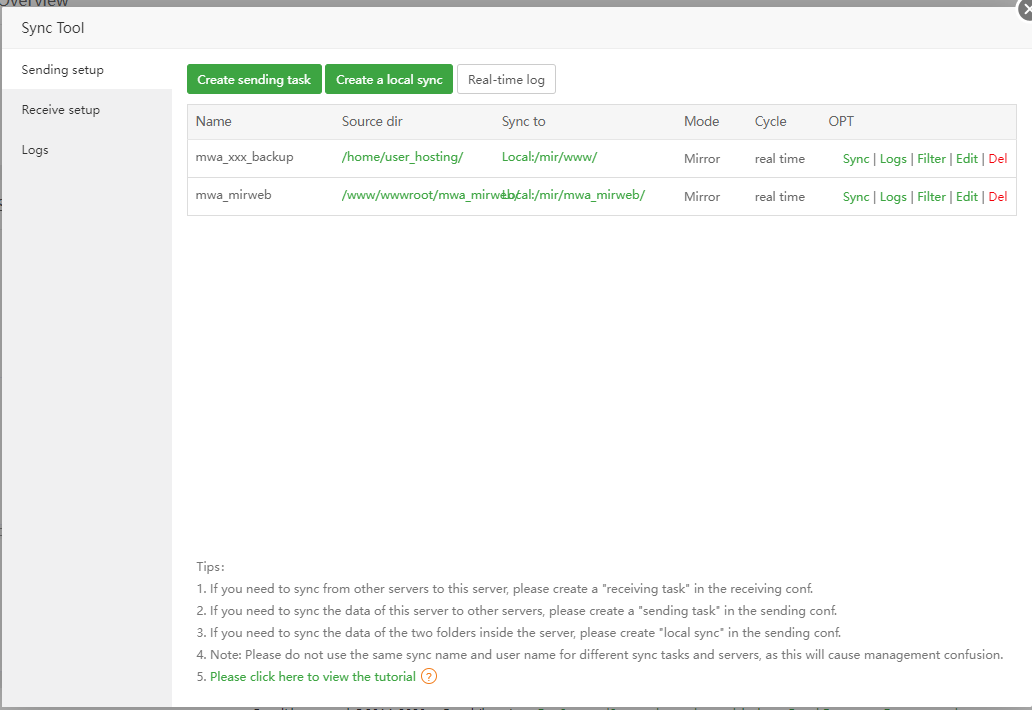Screen dimensions: 1032x710
Task: View Logs for the mwa_mirweb task
Action: point(893,196)
